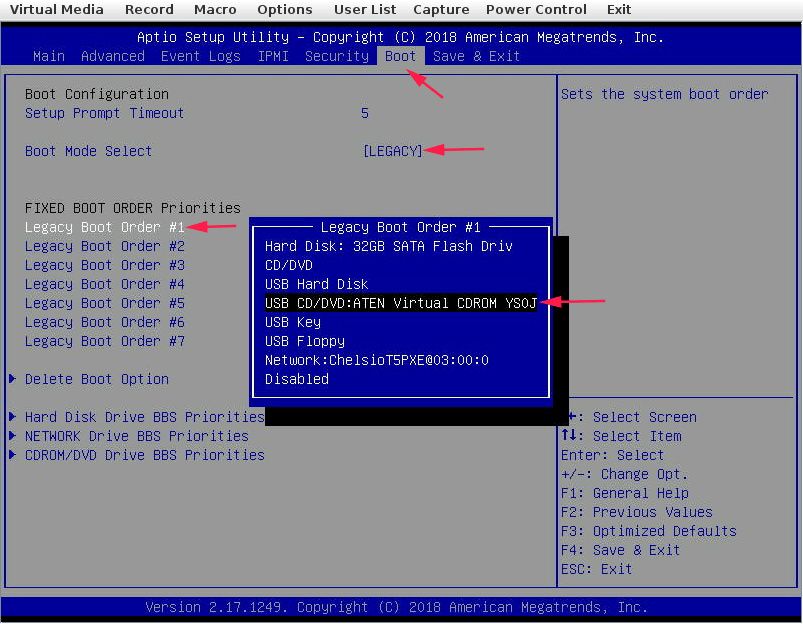Open the Options menu

(x=285, y=9)
